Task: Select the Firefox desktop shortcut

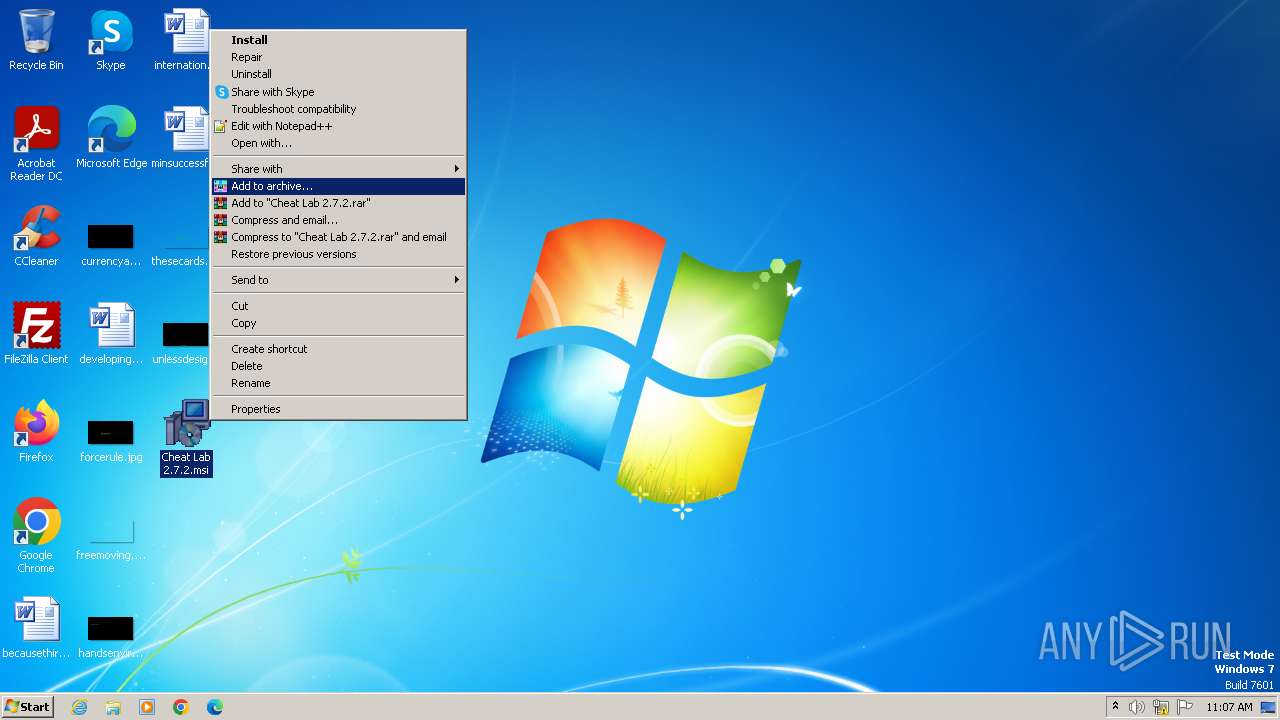Action: [x=36, y=432]
